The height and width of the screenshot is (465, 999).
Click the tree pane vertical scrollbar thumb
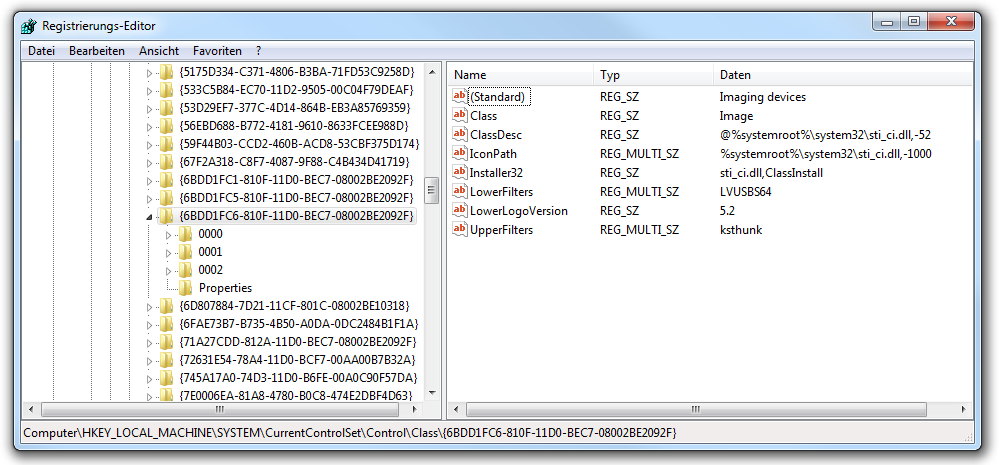click(x=431, y=189)
